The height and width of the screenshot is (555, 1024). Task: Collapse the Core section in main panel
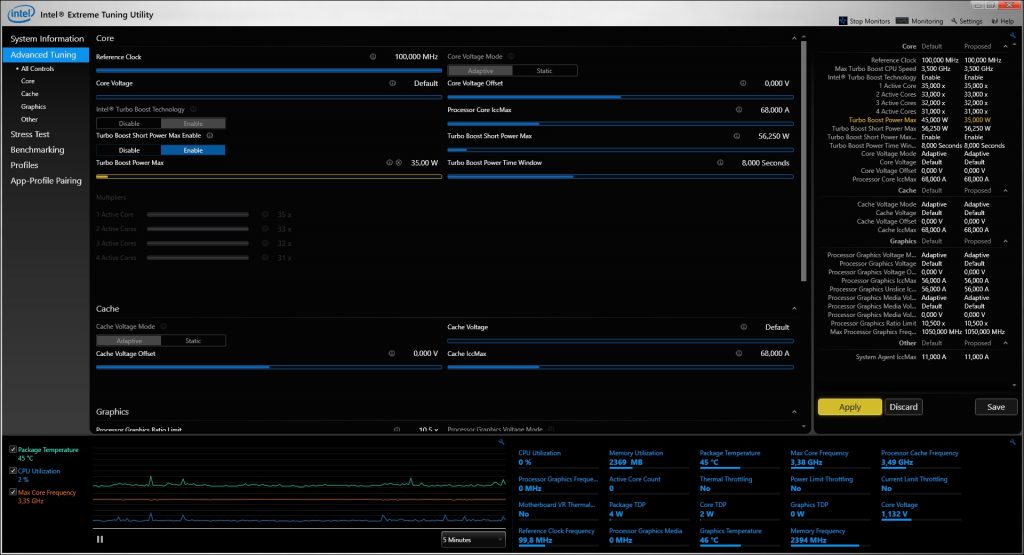pos(794,39)
